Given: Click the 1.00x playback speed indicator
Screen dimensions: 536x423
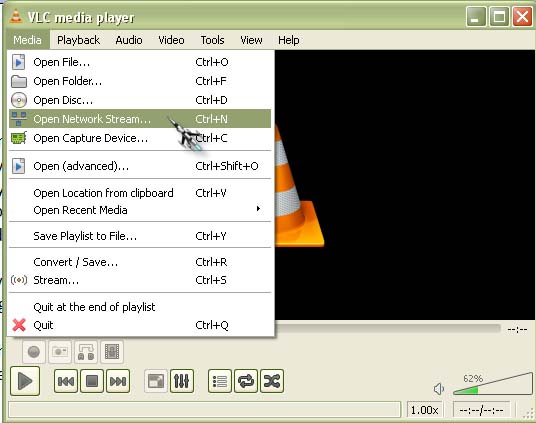Looking at the screenshot, I should [424, 410].
